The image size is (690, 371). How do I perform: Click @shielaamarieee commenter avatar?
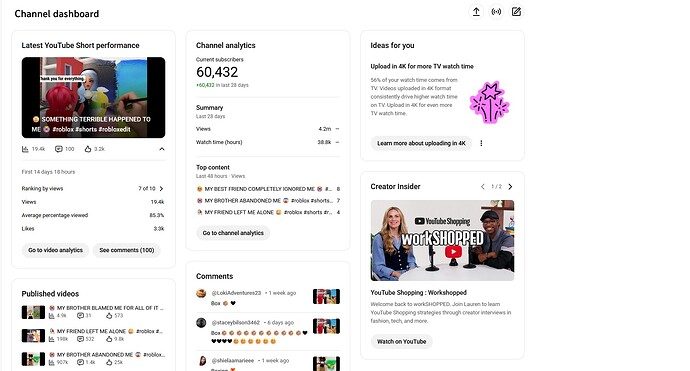[x=202, y=361]
